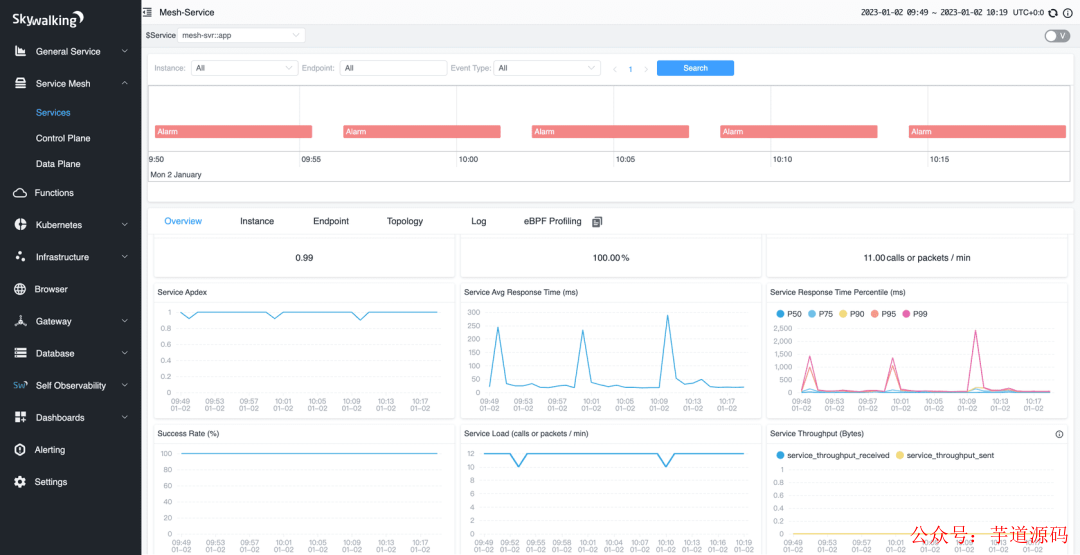1080x555 pixels.
Task: Click the Infrastructure dots icon
Action: 20,257
